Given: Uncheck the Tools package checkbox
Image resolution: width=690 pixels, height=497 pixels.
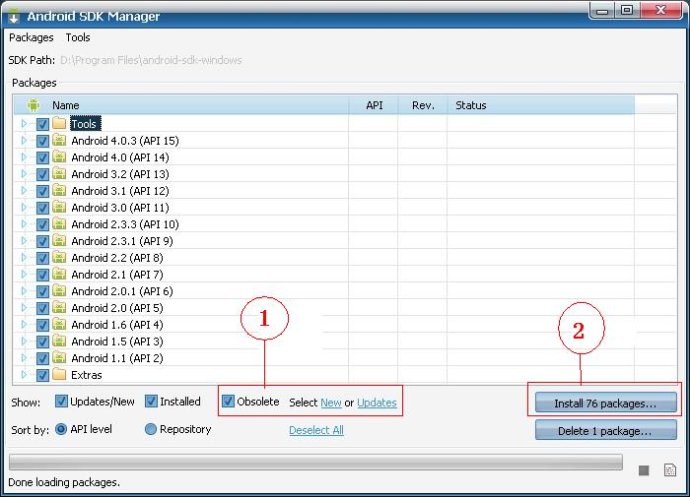Looking at the screenshot, I should (42, 124).
